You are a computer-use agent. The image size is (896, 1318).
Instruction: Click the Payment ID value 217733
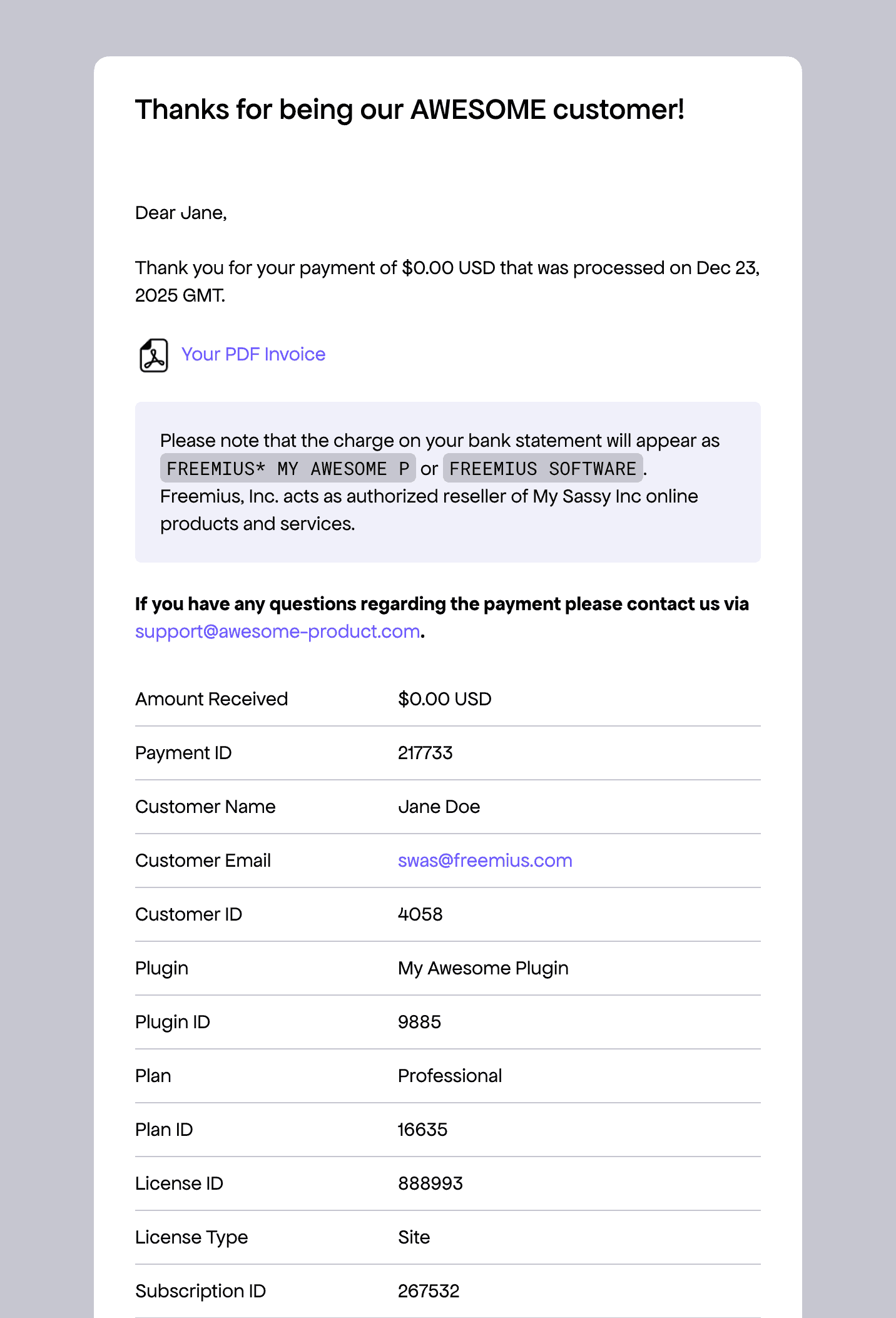click(x=425, y=753)
